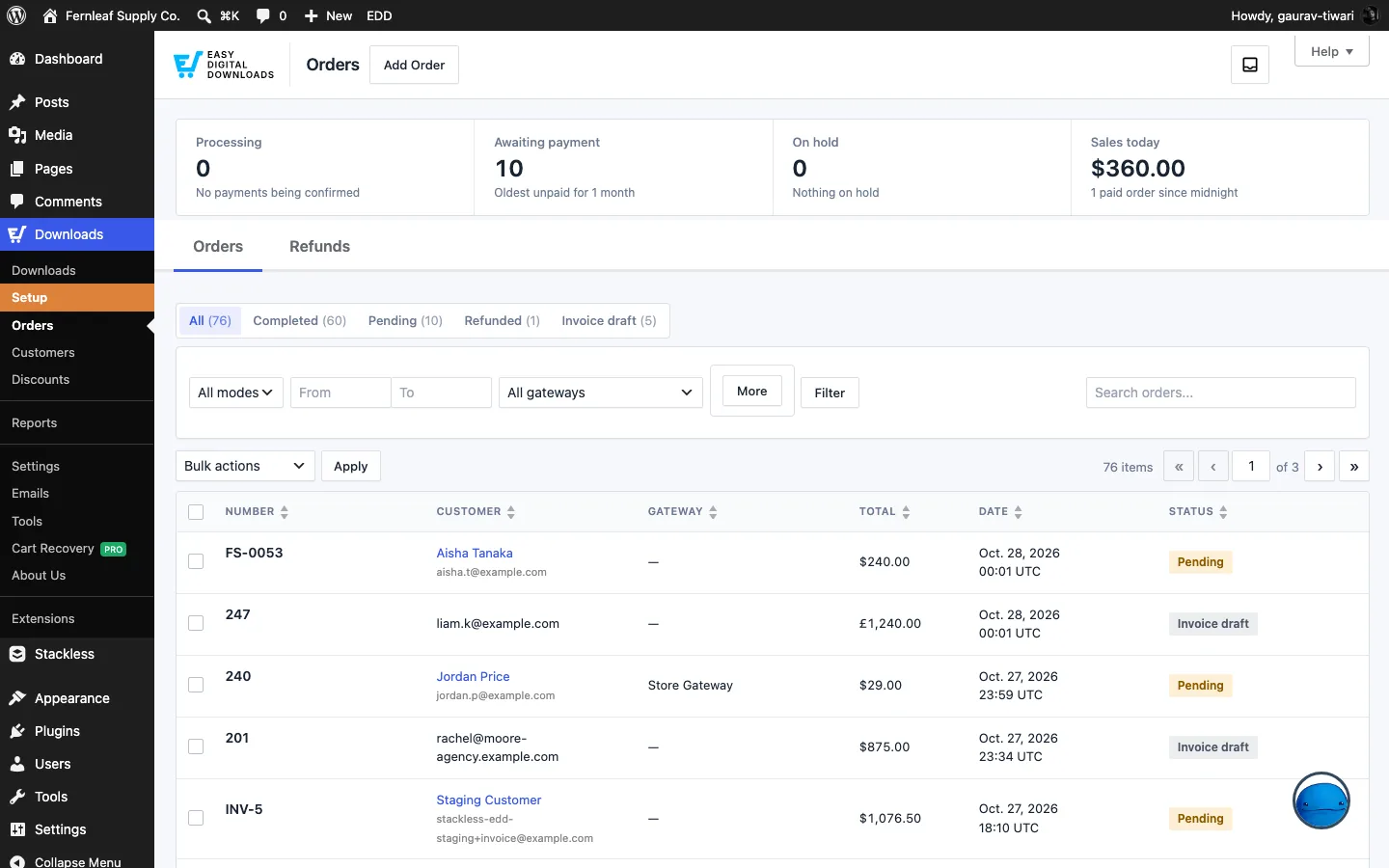Viewport: 1389px width, 868px height.
Task: Sort orders by Status column arrows
Action: point(1223,512)
